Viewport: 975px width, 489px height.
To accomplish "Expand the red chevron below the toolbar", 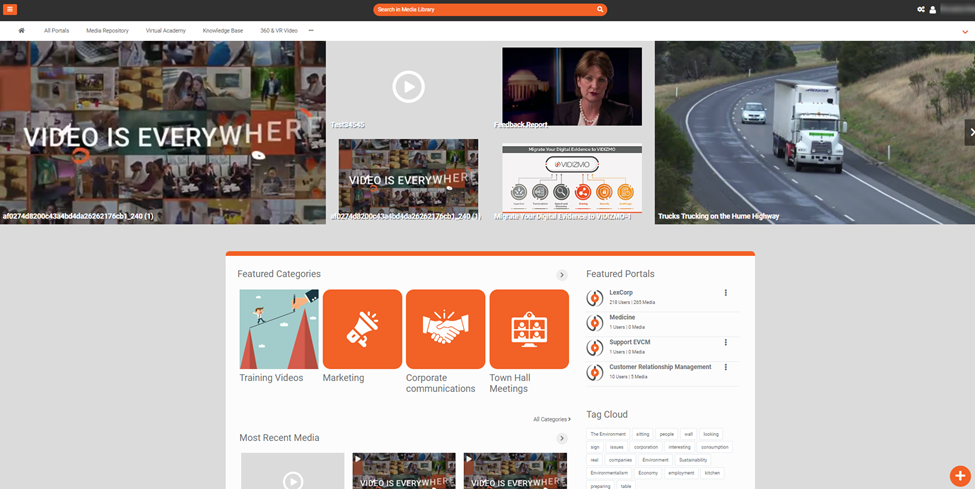I will (965, 32).
